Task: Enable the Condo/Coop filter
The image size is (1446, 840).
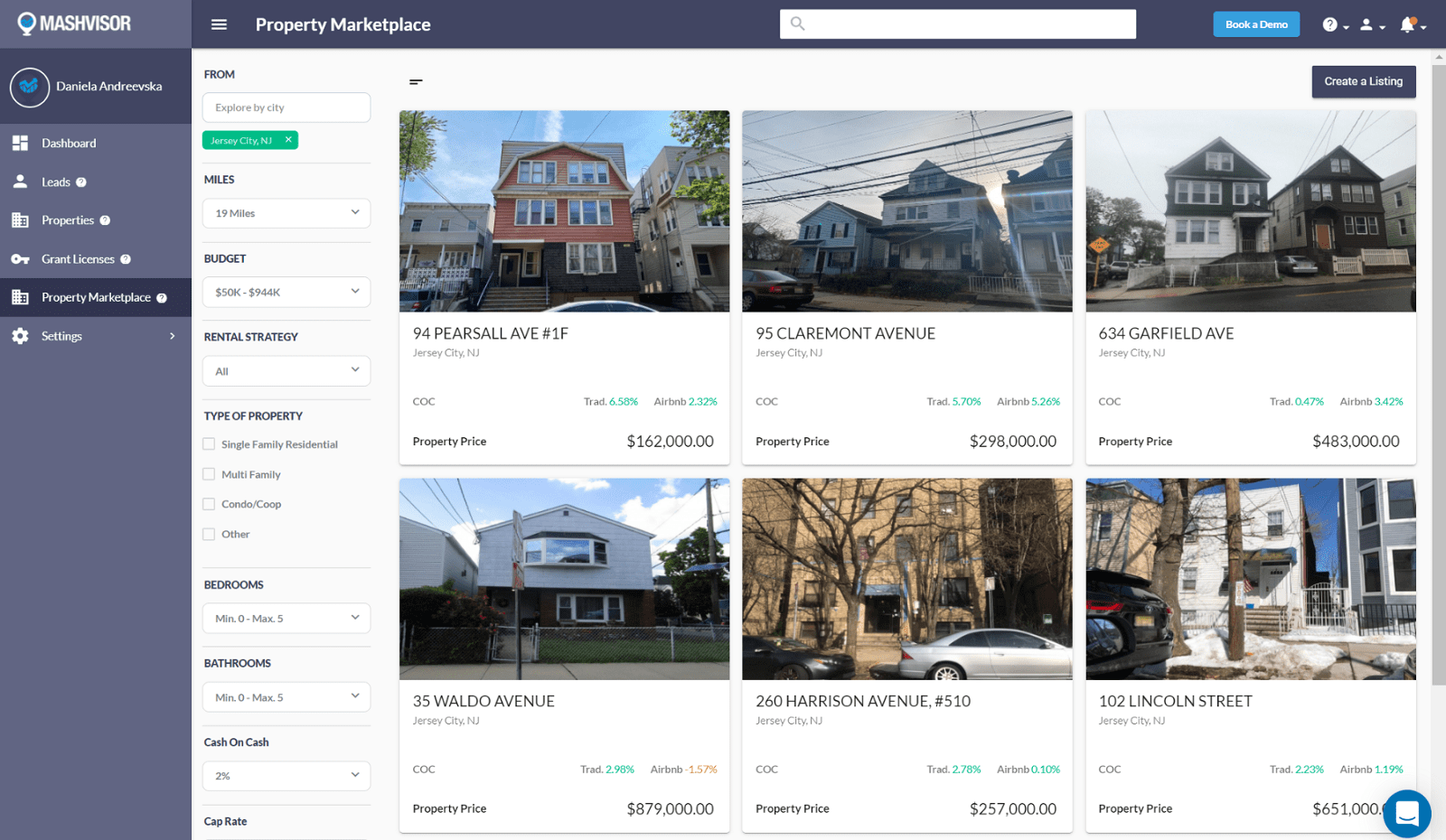Action: pos(209,503)
